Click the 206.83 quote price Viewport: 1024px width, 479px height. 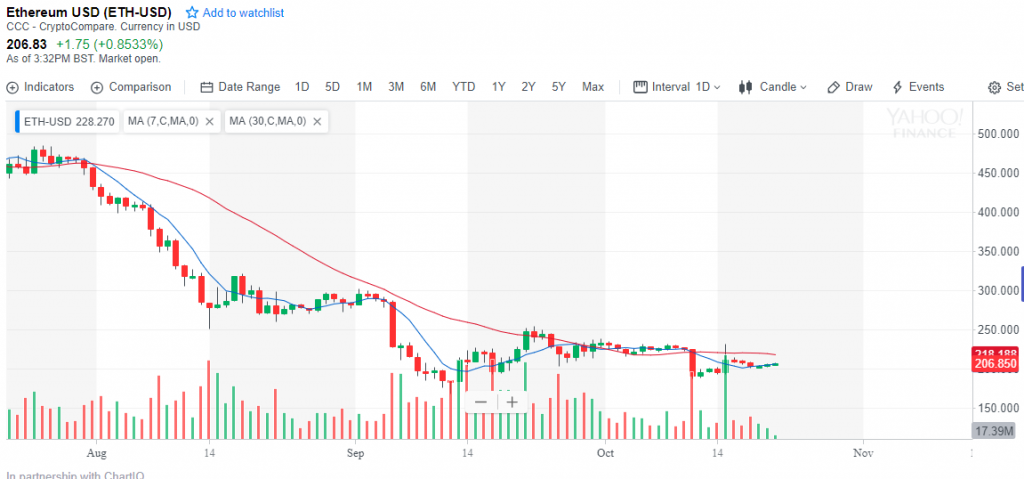(26, 44)
